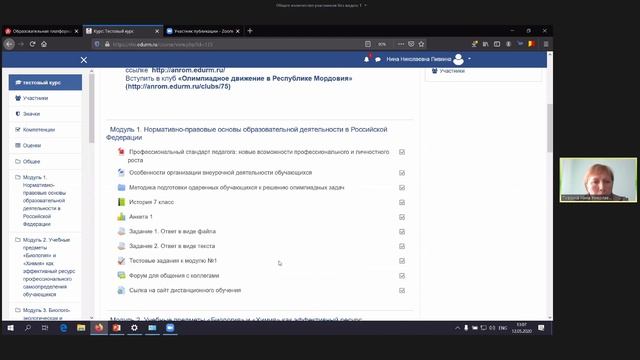Go to the browser Home icon

pyautogui.click(x=44, y=44)
